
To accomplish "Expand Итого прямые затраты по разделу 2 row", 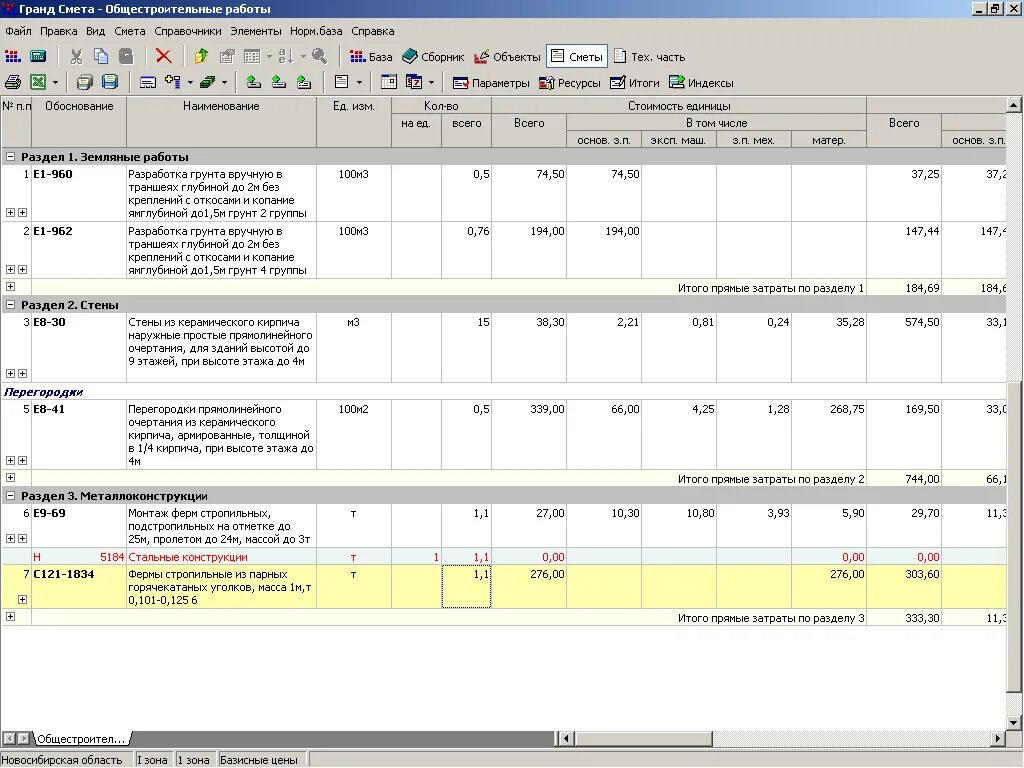I will pos(10,477).
